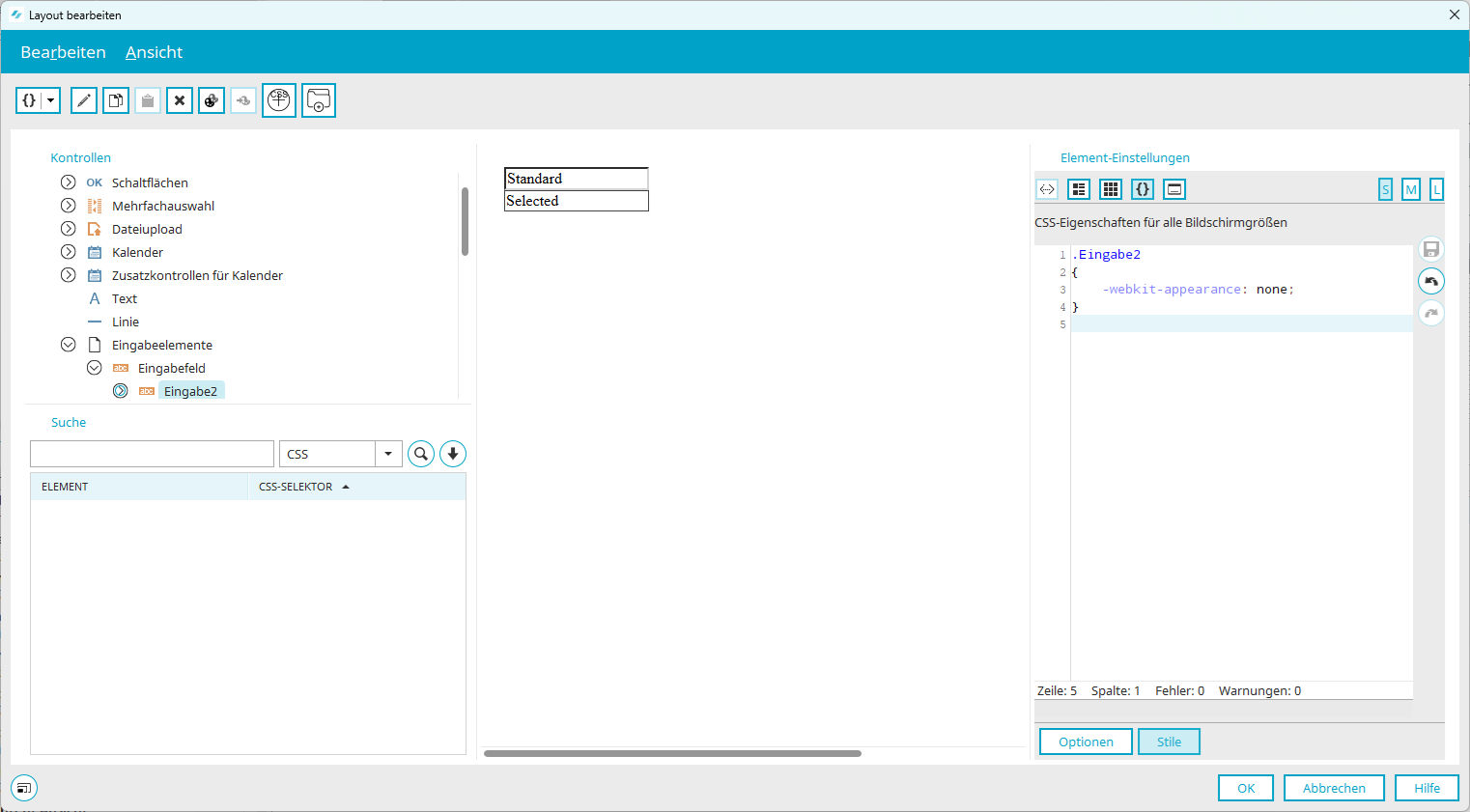Toggle the L screen size button
Screen dimensions: 1470x812
1437,190
